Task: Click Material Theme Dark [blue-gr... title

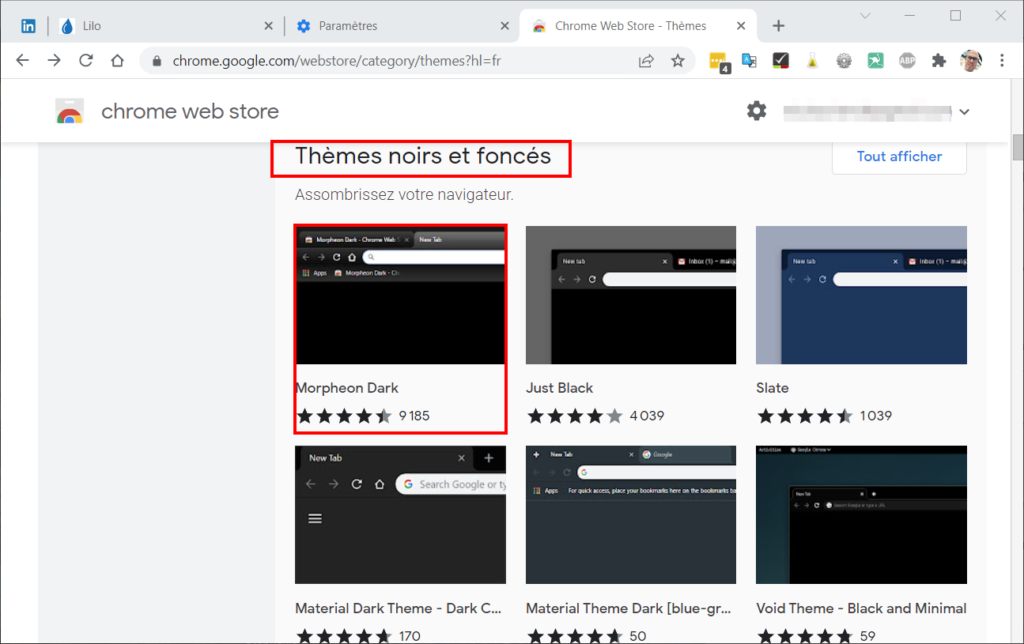Action: pyautogui.click(x=628, y=609)
